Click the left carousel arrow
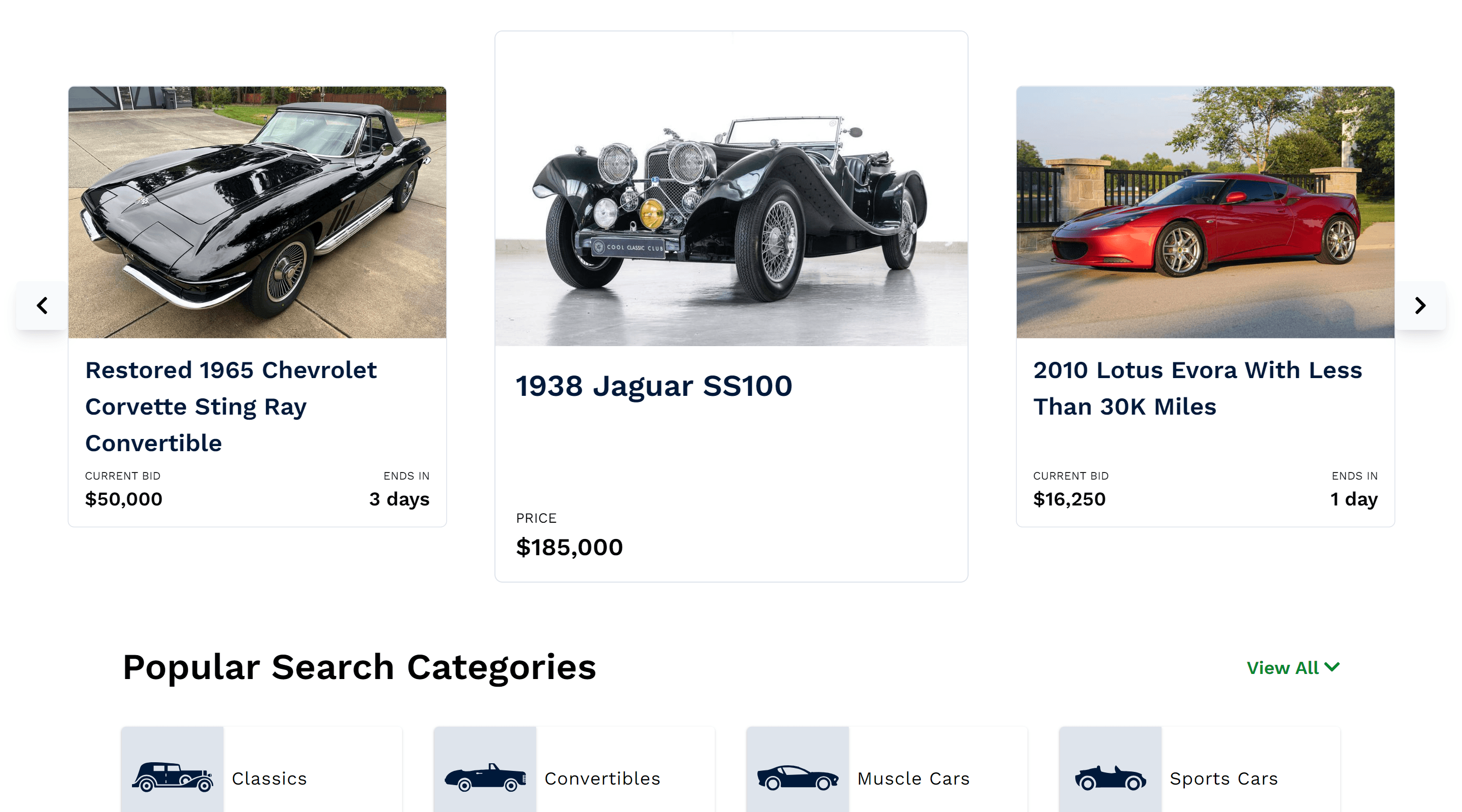 (42, 306)
